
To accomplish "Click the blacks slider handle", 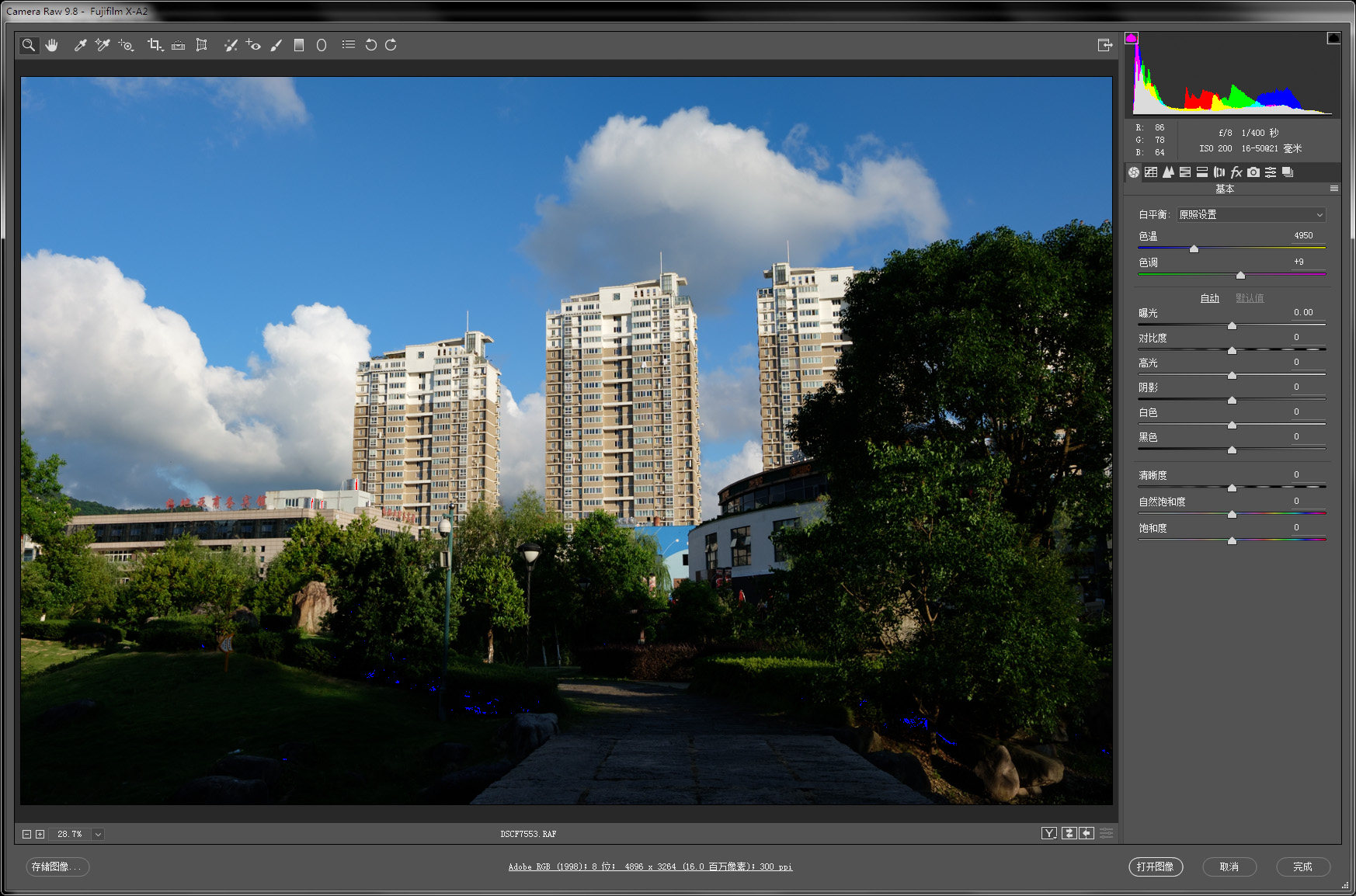I will point(1232,450).
